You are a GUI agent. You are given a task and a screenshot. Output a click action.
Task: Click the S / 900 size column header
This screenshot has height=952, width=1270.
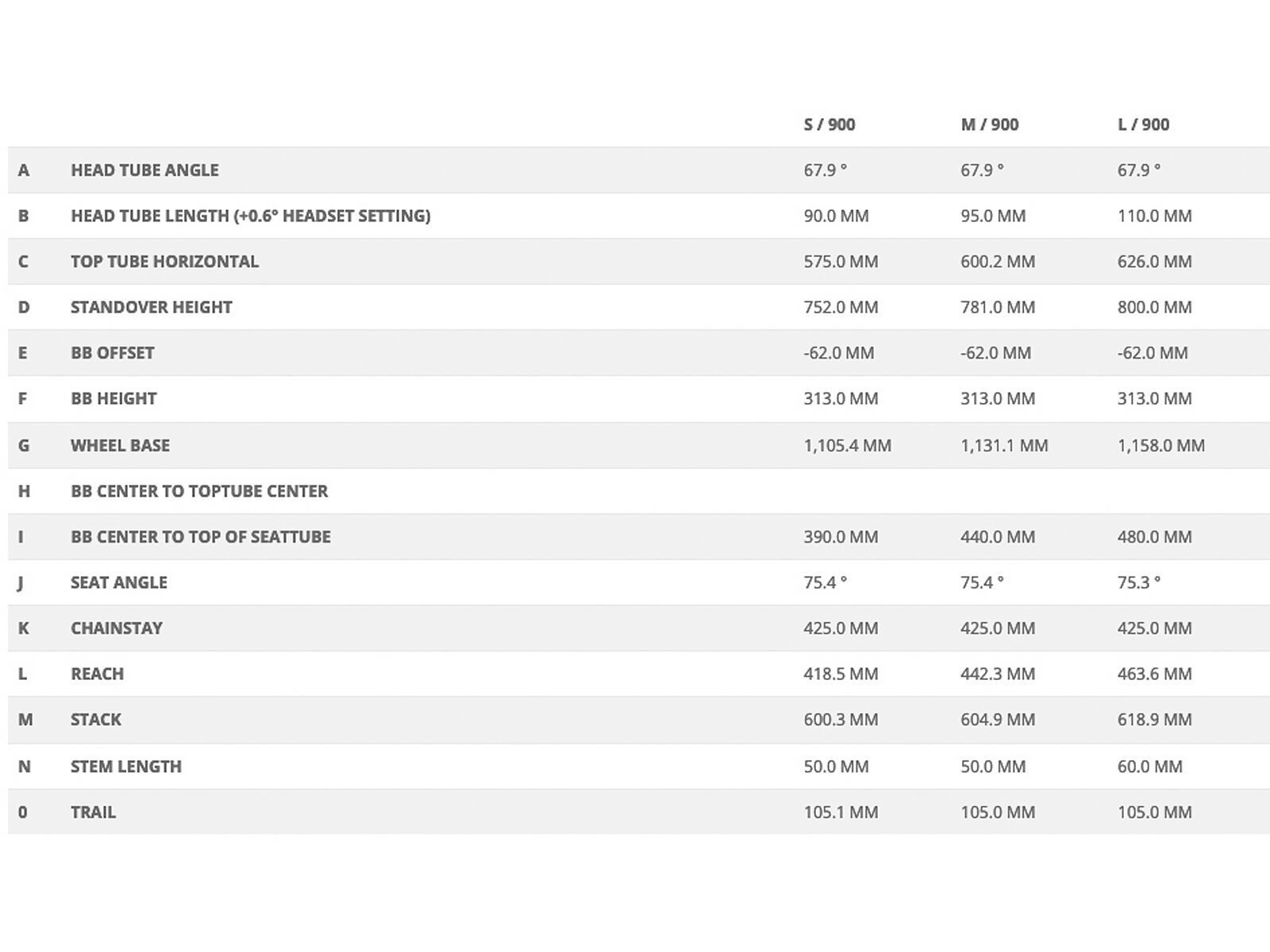[x=829, y=125]
